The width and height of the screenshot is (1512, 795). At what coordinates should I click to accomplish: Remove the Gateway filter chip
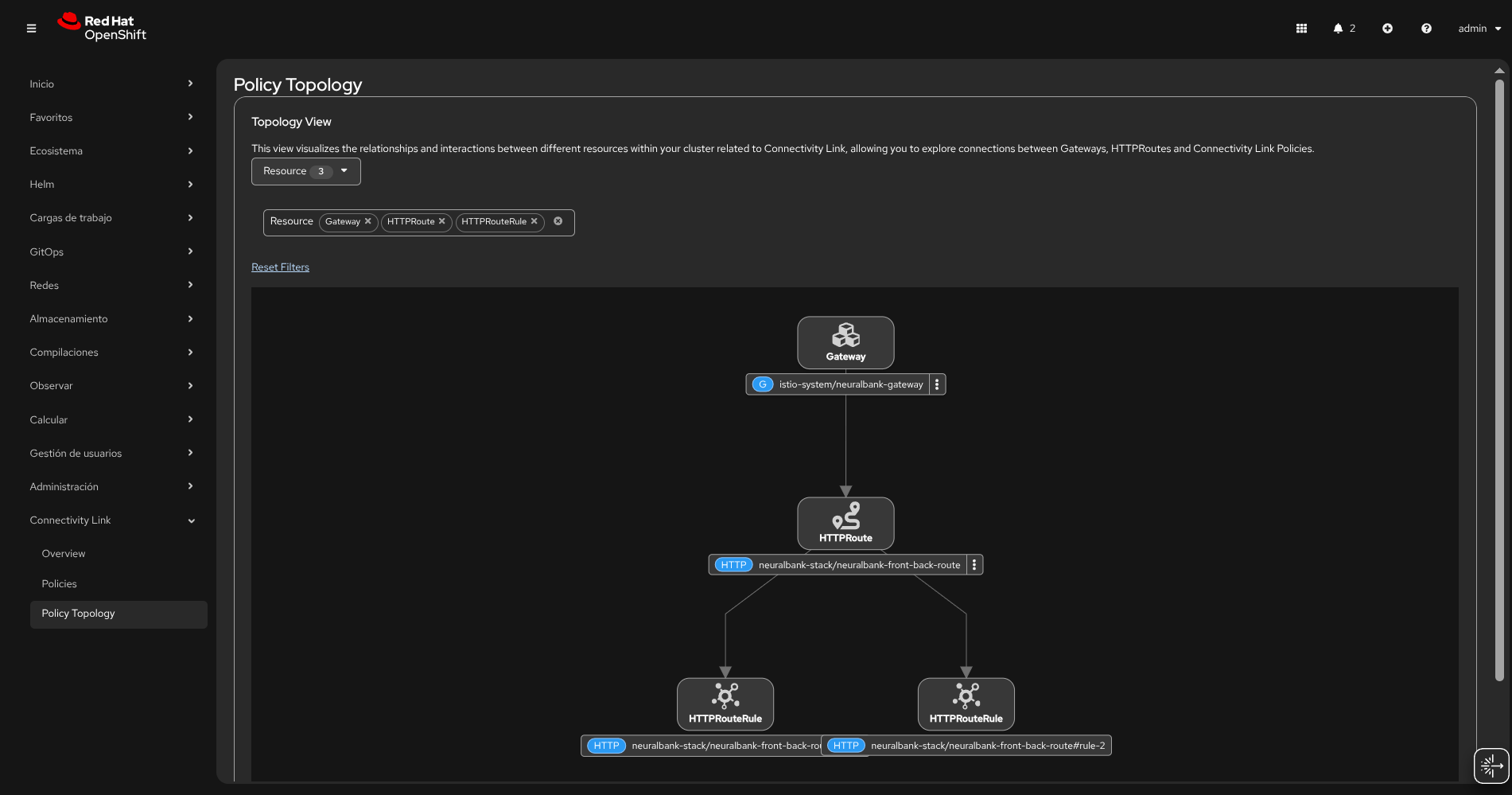[368, 221]
